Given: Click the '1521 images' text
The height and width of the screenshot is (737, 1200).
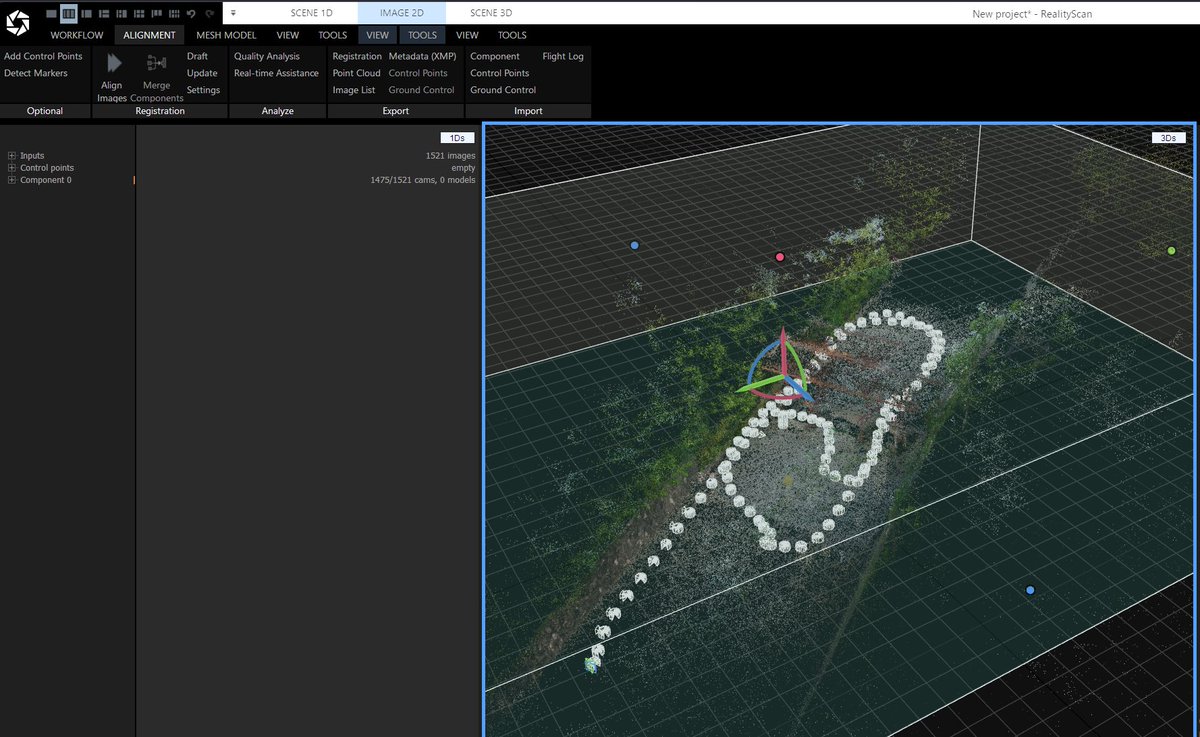Looking at the screenshot, I should tap(450, 156).
